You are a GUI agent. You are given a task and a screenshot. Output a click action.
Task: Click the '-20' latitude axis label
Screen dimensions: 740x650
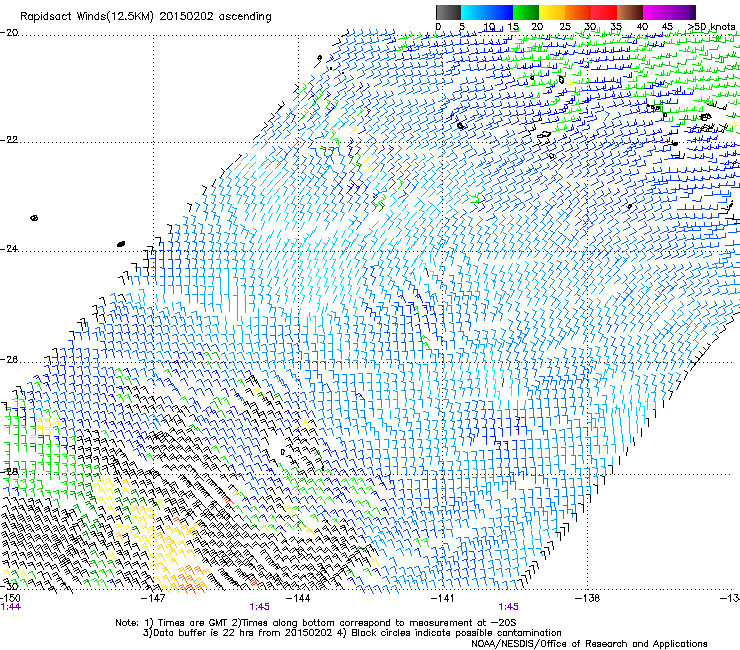(9, 33)
